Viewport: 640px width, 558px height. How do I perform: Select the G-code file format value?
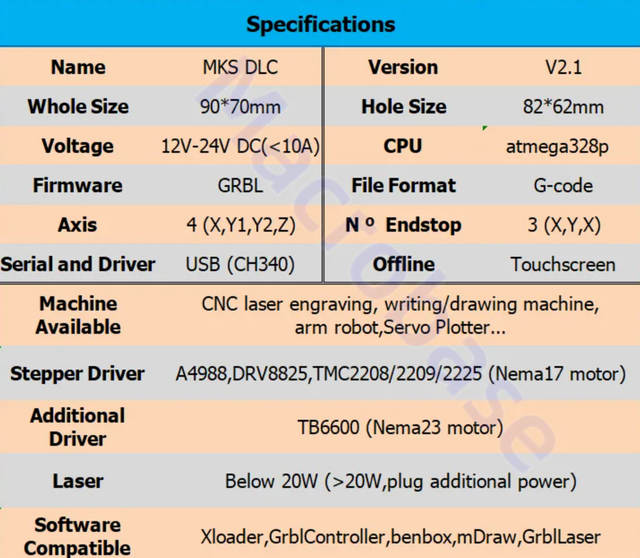click(x=563, y=186)
